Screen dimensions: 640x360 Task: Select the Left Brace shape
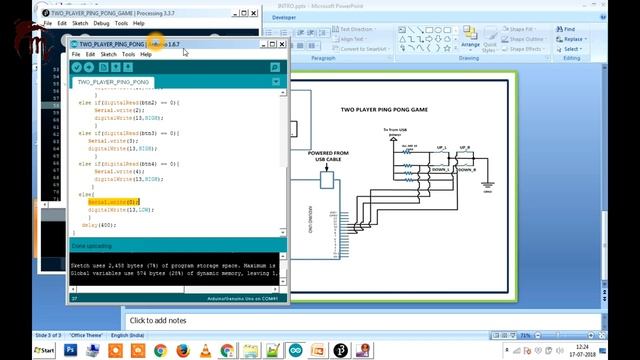pos(429,48)
